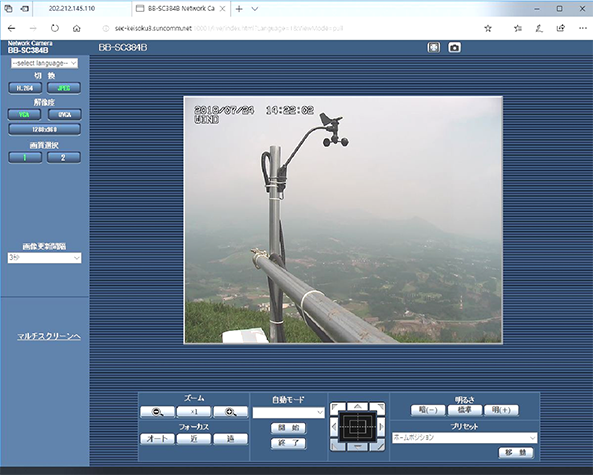Go back in browser

[x=11, y=28]
